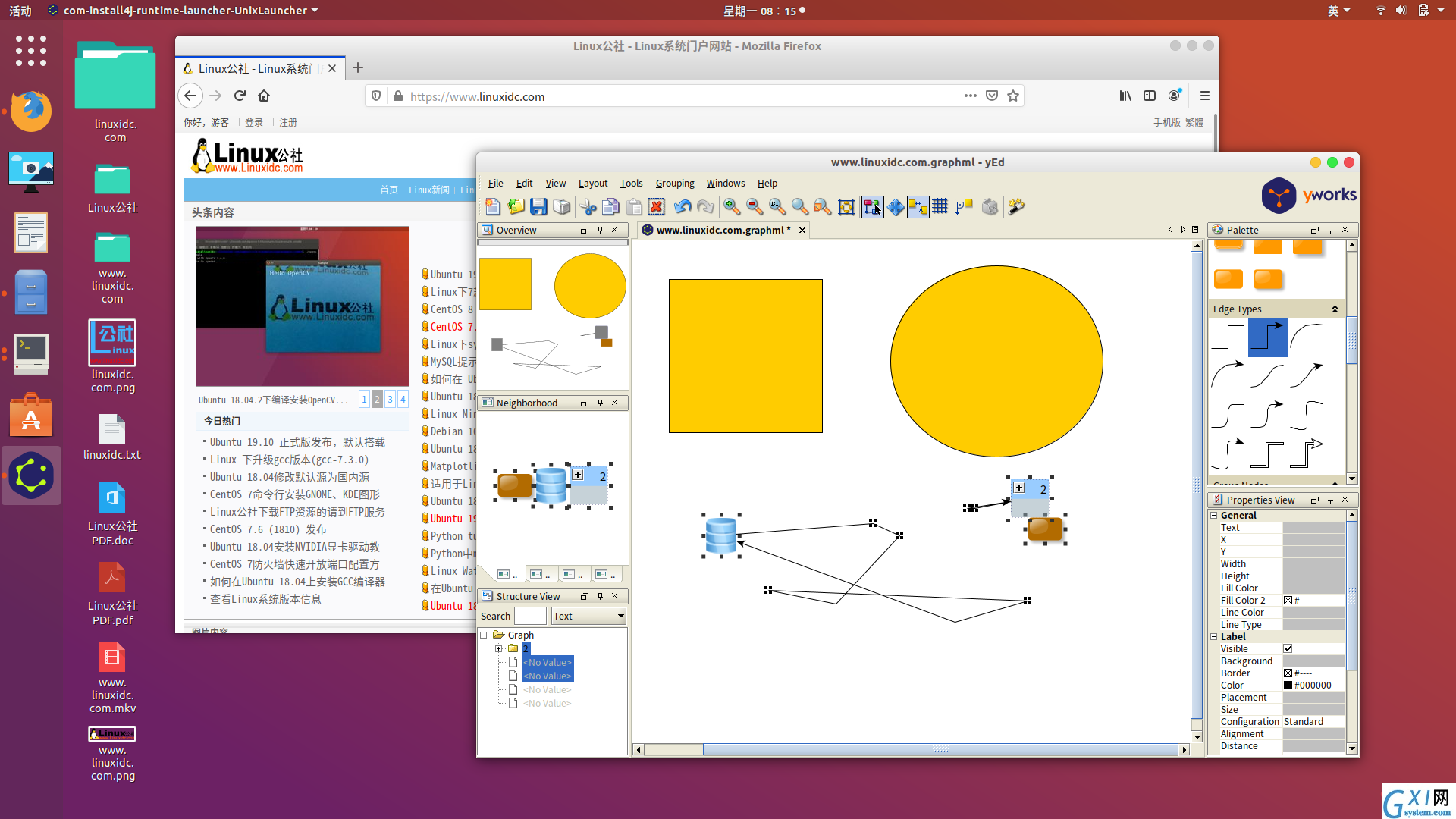The image size is (1456, 819).
Task: Collapse the Edge Types palette section
Action: pos(1335,309)
